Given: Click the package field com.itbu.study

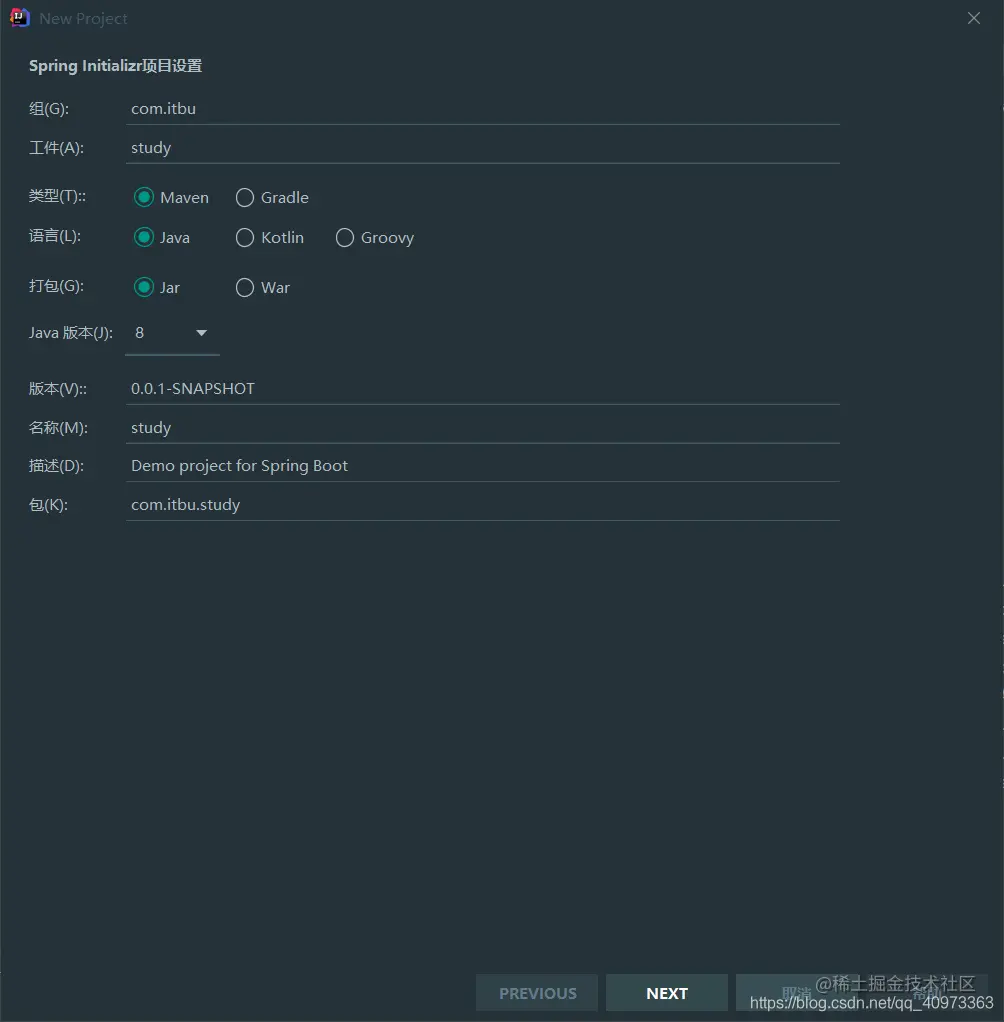Looking at the screenshot, I should (482, 505).
